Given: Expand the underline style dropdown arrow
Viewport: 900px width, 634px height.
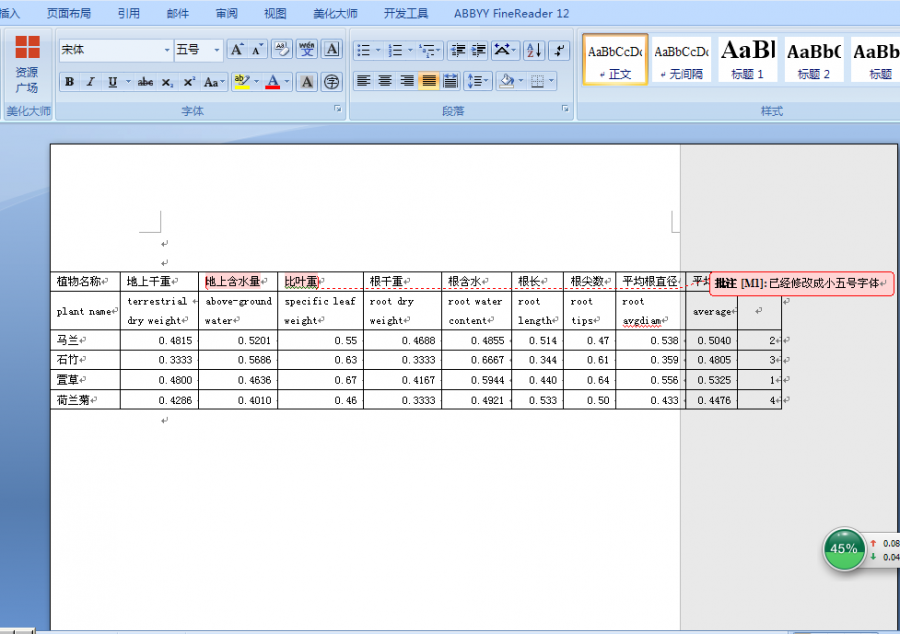Looking at the screenshot, I should coord(128,82).
